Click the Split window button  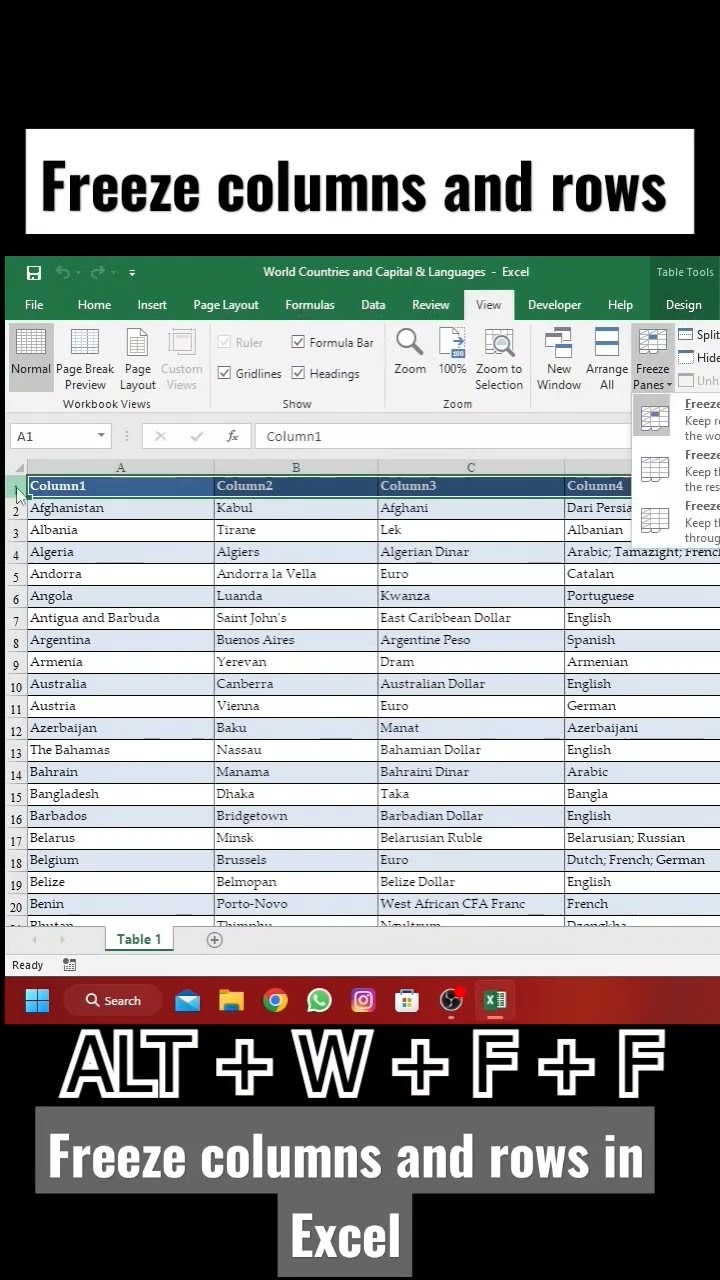pos(699,335)
